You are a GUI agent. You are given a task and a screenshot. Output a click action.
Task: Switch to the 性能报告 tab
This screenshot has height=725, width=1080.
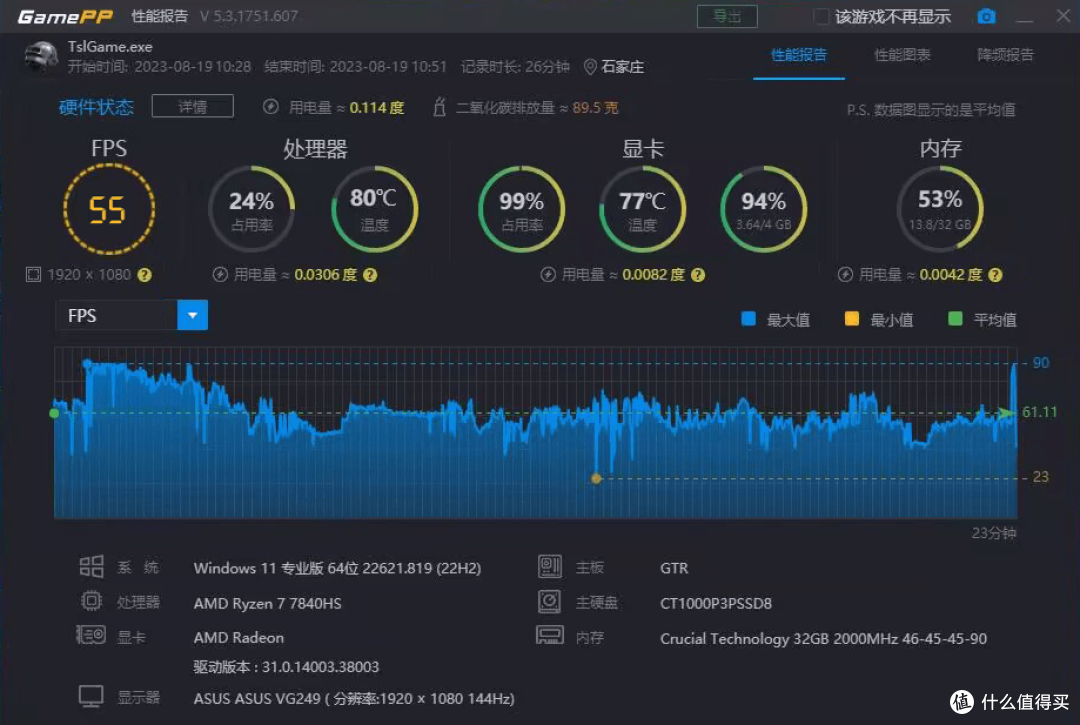point(798,55)
